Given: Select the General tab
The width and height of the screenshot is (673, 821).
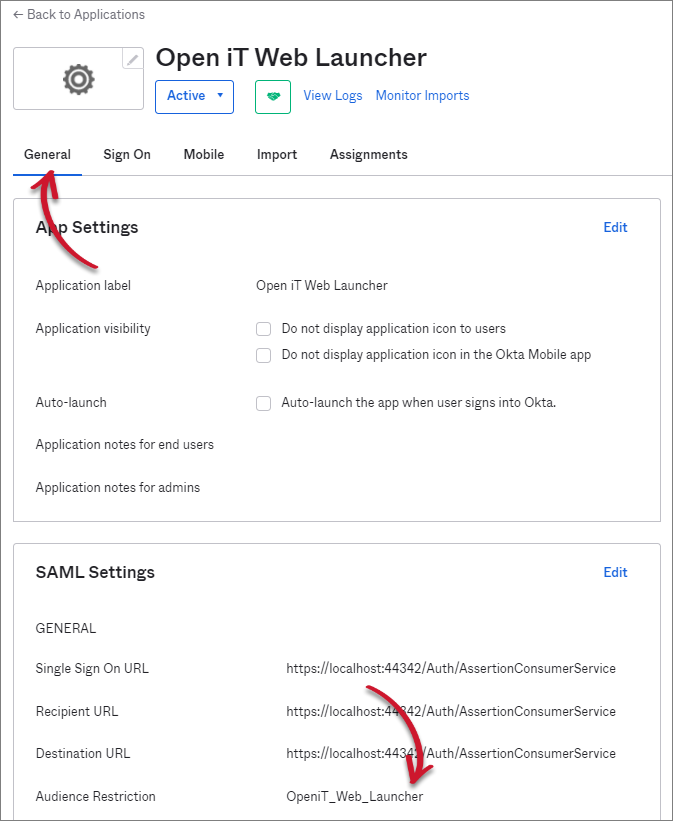Looking at the screenshot, I should pyautogui.click(x=47, y=155).
